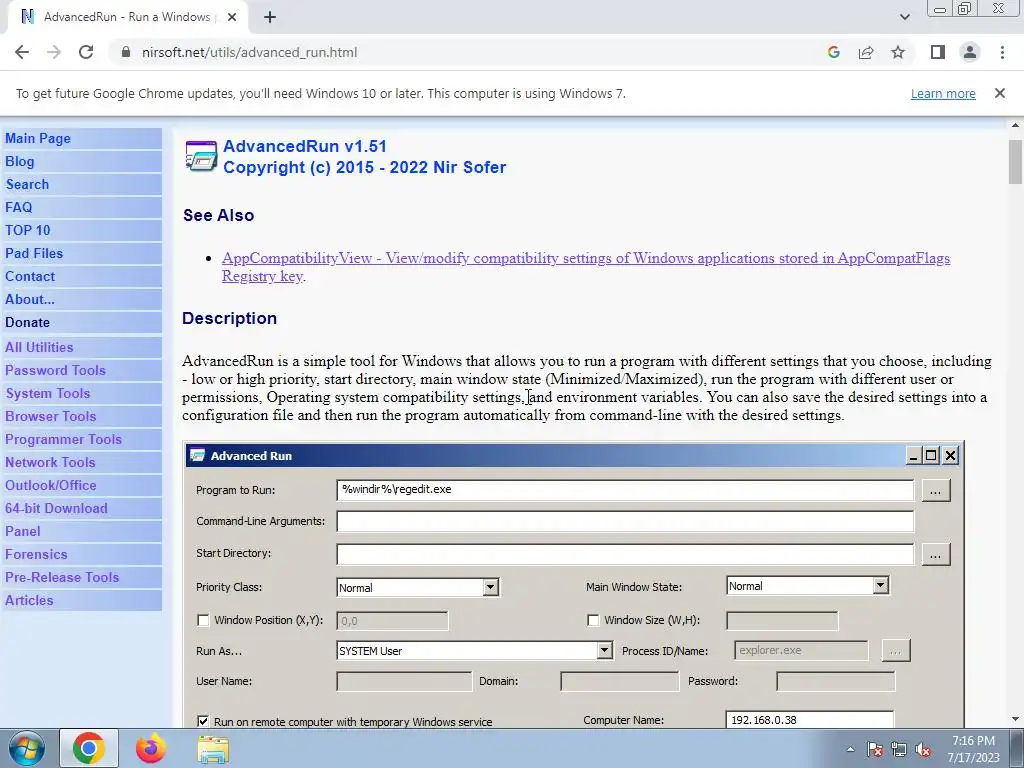Open Programmer Tools category

pos(63,439)
